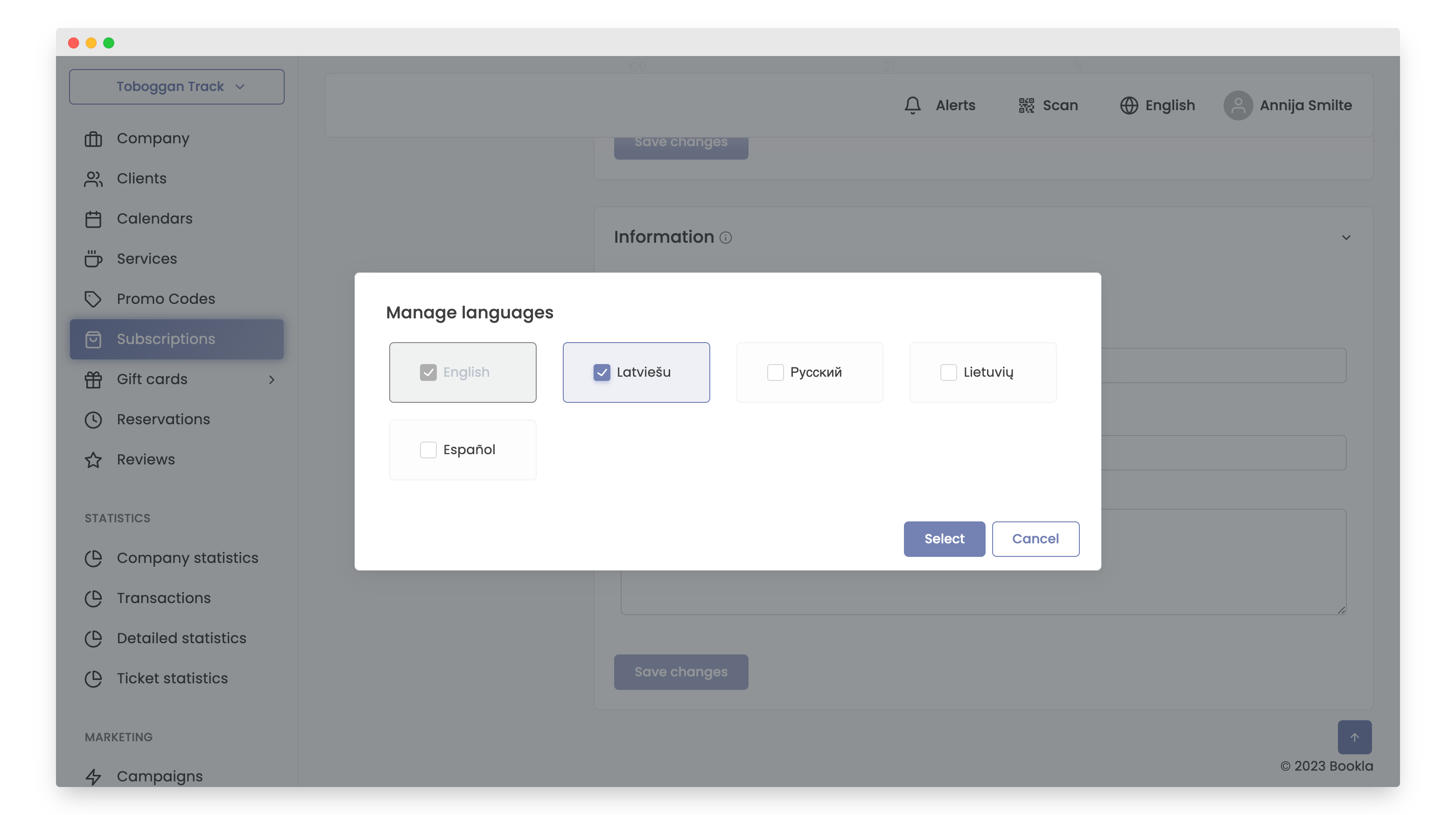Expand the Gift cards submenu chevron

point(271,379)
